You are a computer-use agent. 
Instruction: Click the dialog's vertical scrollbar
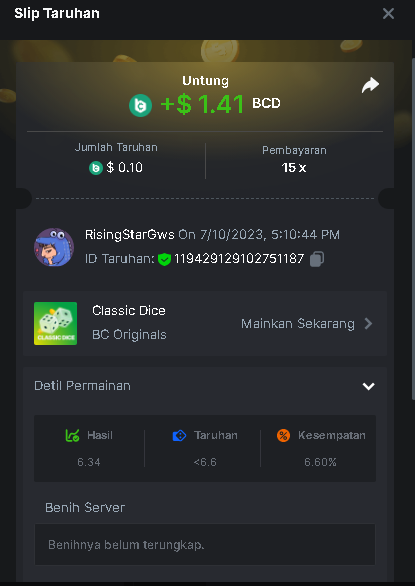(x=413, y=228)
